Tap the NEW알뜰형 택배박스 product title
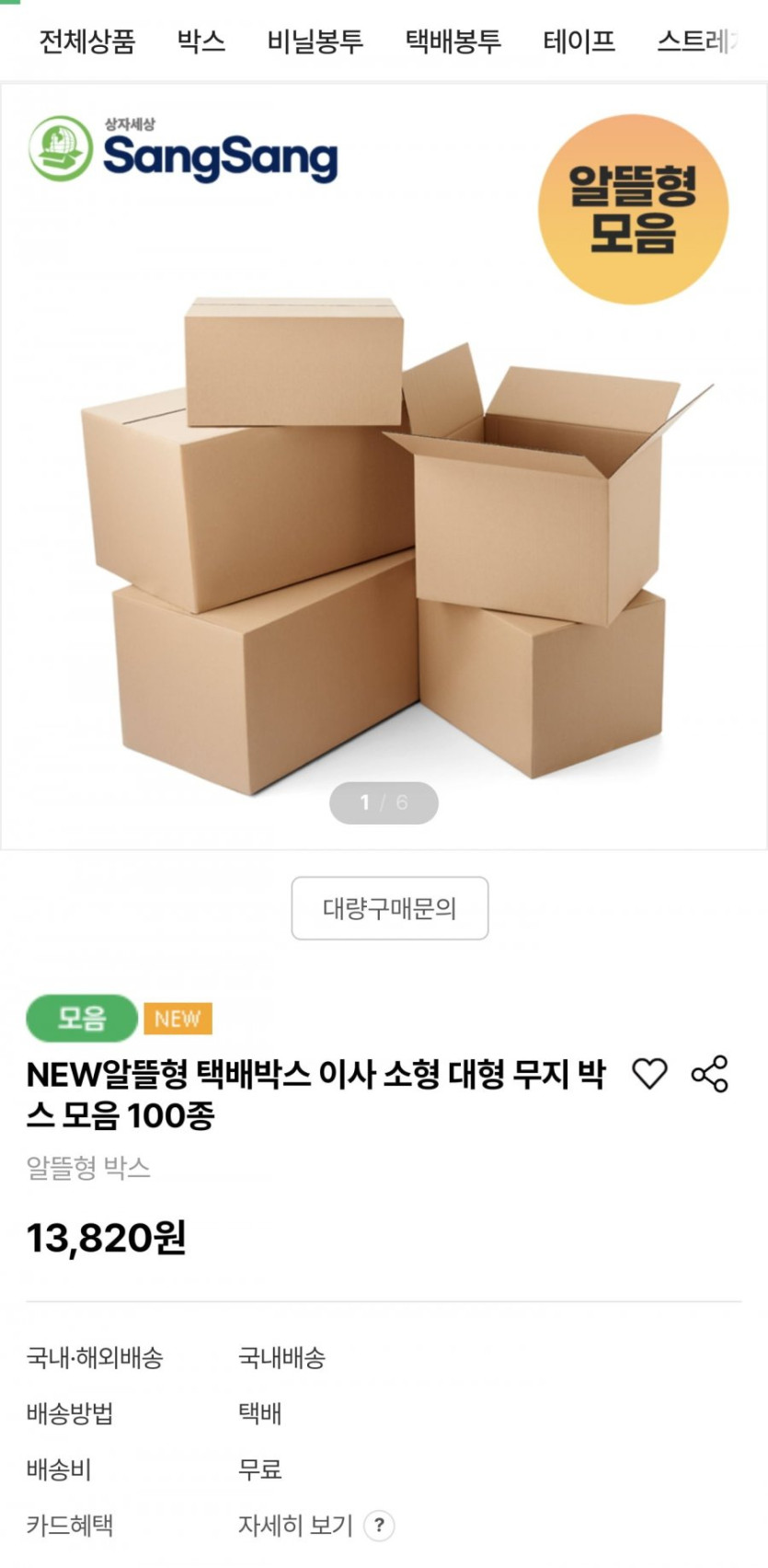 click(x=316, y=1094)
